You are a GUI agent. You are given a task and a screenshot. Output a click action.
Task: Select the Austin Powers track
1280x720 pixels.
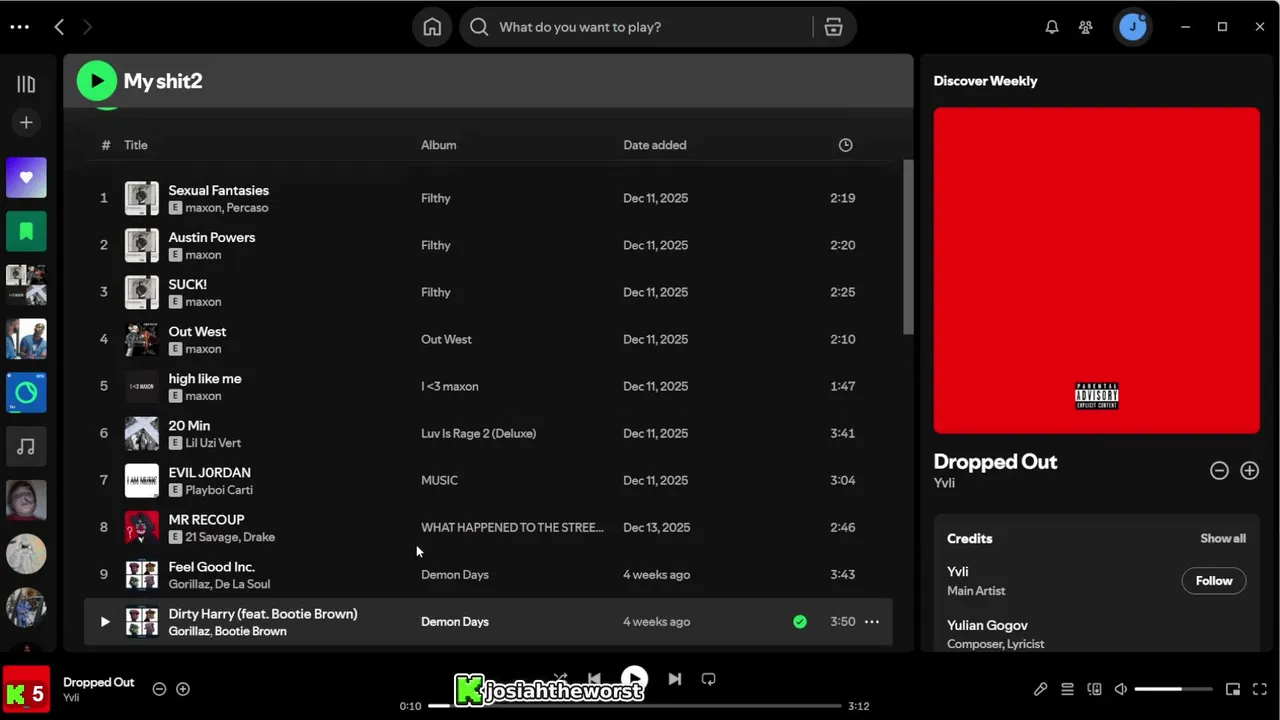pos(488,245)
